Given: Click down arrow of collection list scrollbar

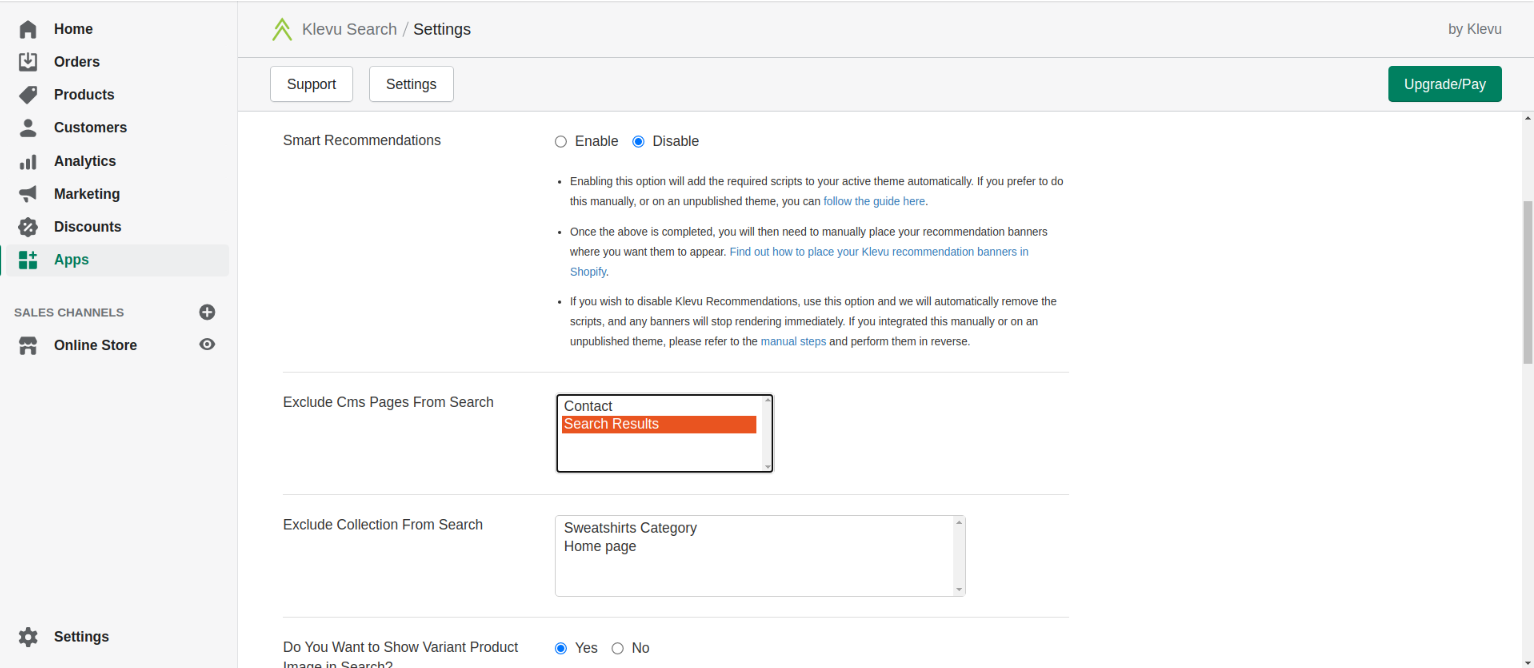Looking at the screenshot, I should [x=959, y=590].
